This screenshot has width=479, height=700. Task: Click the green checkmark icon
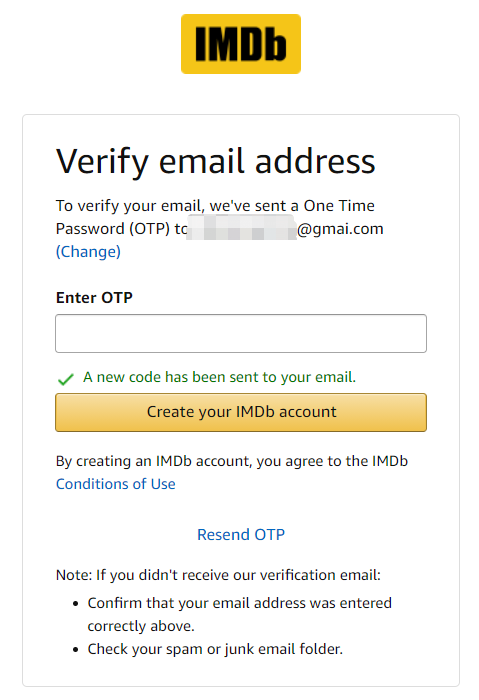[66, 379]
